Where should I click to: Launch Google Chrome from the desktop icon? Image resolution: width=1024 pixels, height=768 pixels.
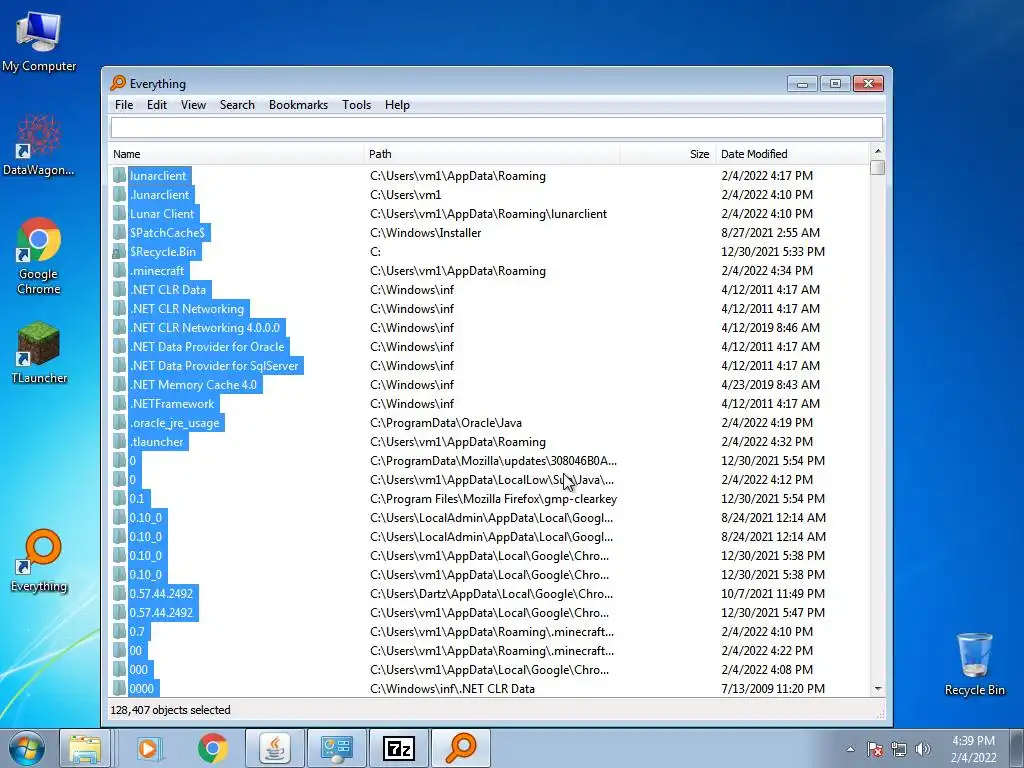39,255
